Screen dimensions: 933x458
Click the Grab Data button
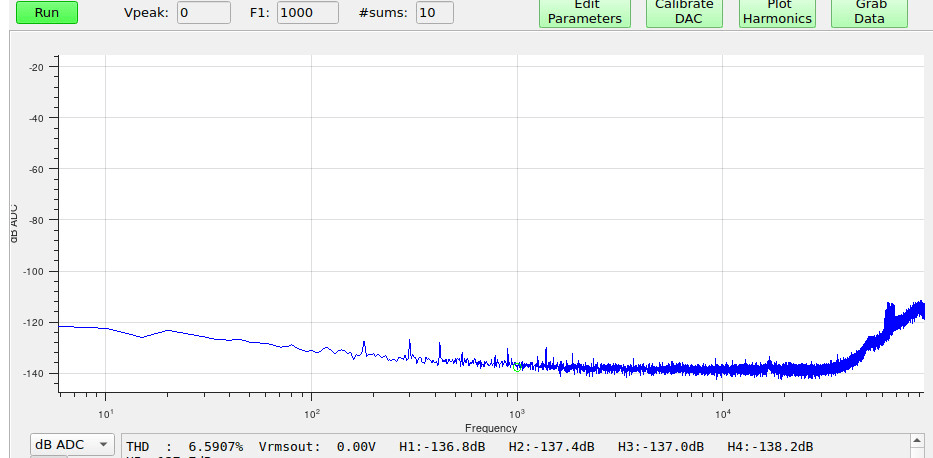[x=869, y=13]
